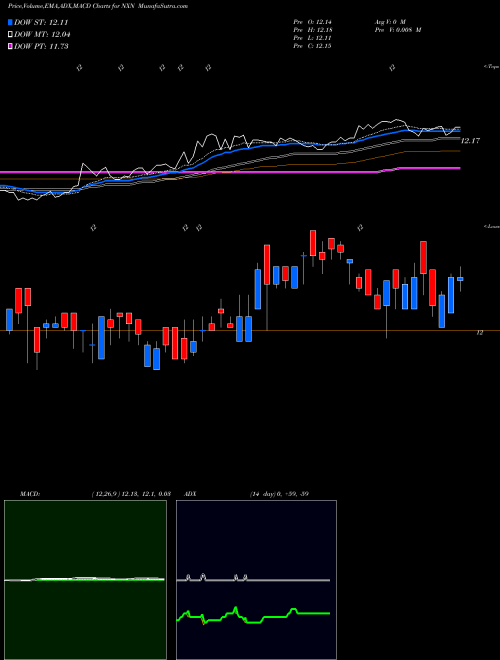Click the '12' price level label by the orange line
This screenshot has height=660, width=500.
479,333
